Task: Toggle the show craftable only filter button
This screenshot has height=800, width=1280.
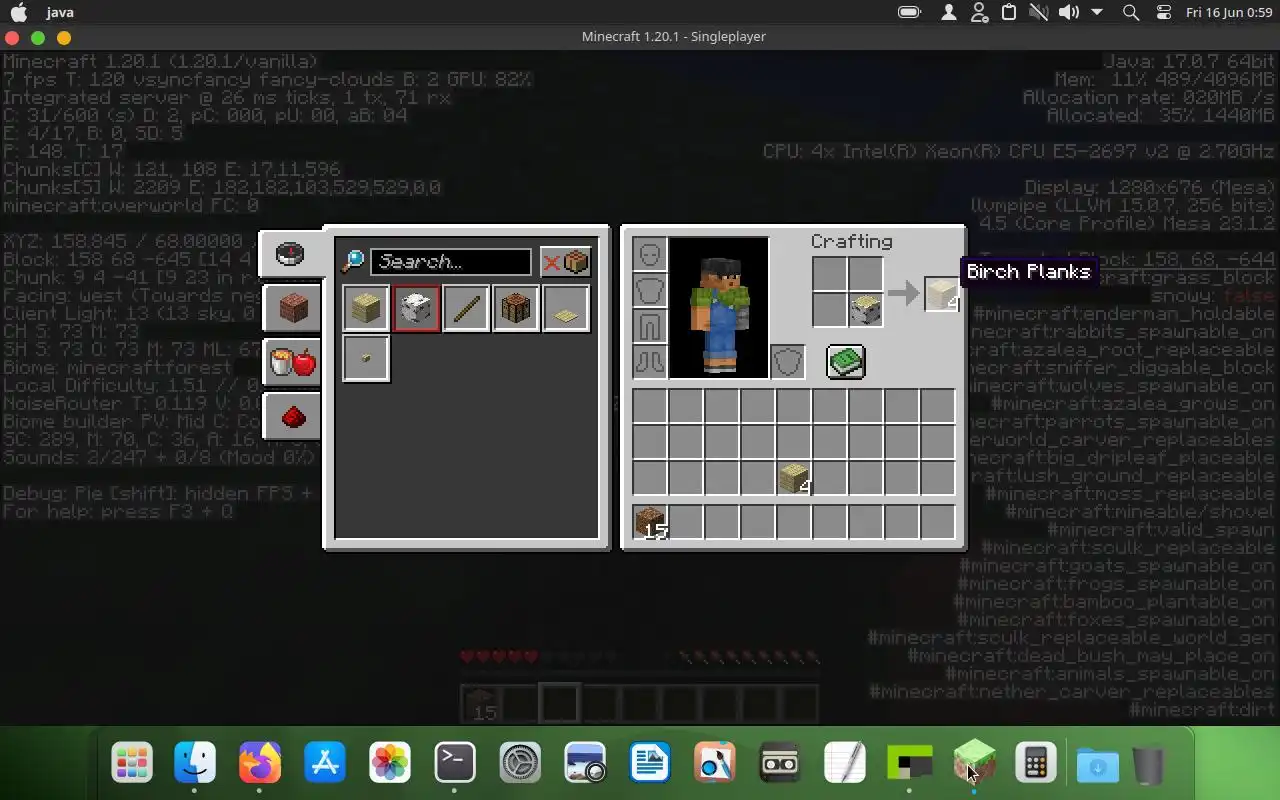Action: (x=566, y=262)
